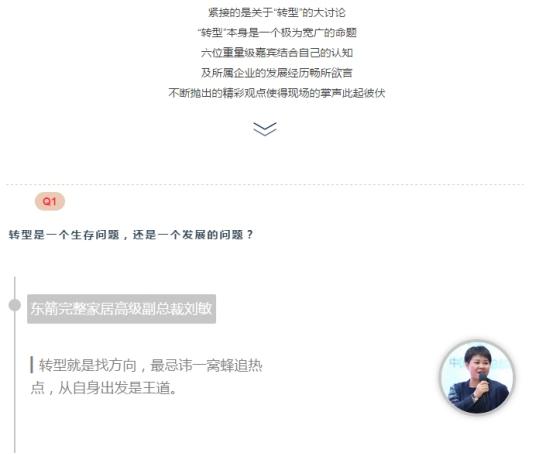Click the quote line ending 从自身出发是王道
The height and width of the screenshot is (454, 554).
(x=104, y=388)
